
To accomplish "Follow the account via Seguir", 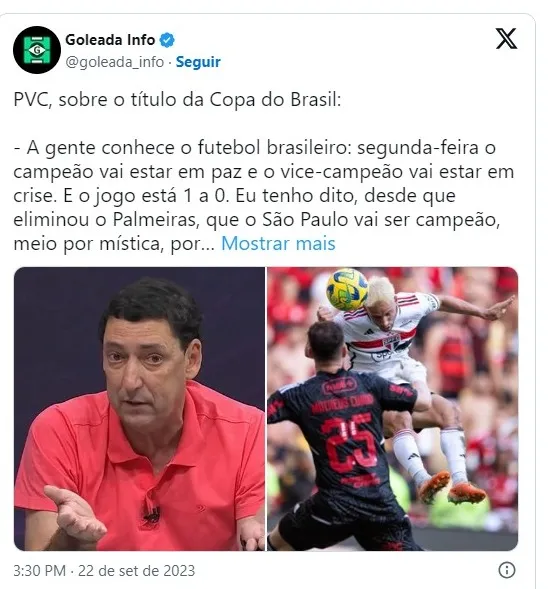I will point(198,62).
